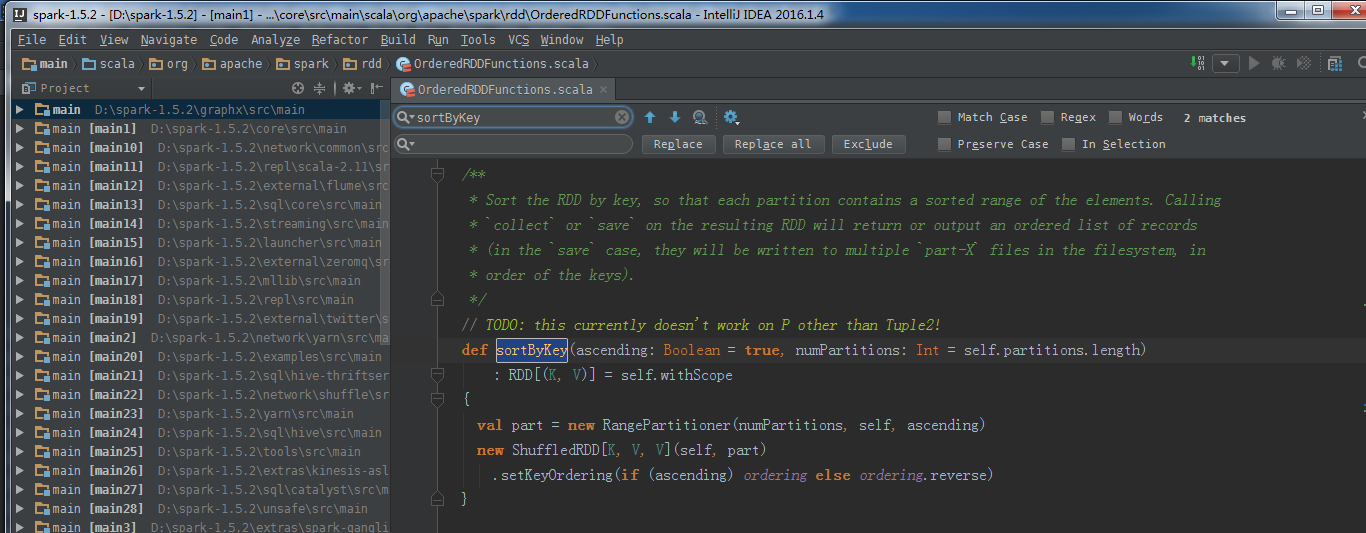The width and height of the screenshot is (1366, 533).
Task: Open the Help menu
Action: 609,40
